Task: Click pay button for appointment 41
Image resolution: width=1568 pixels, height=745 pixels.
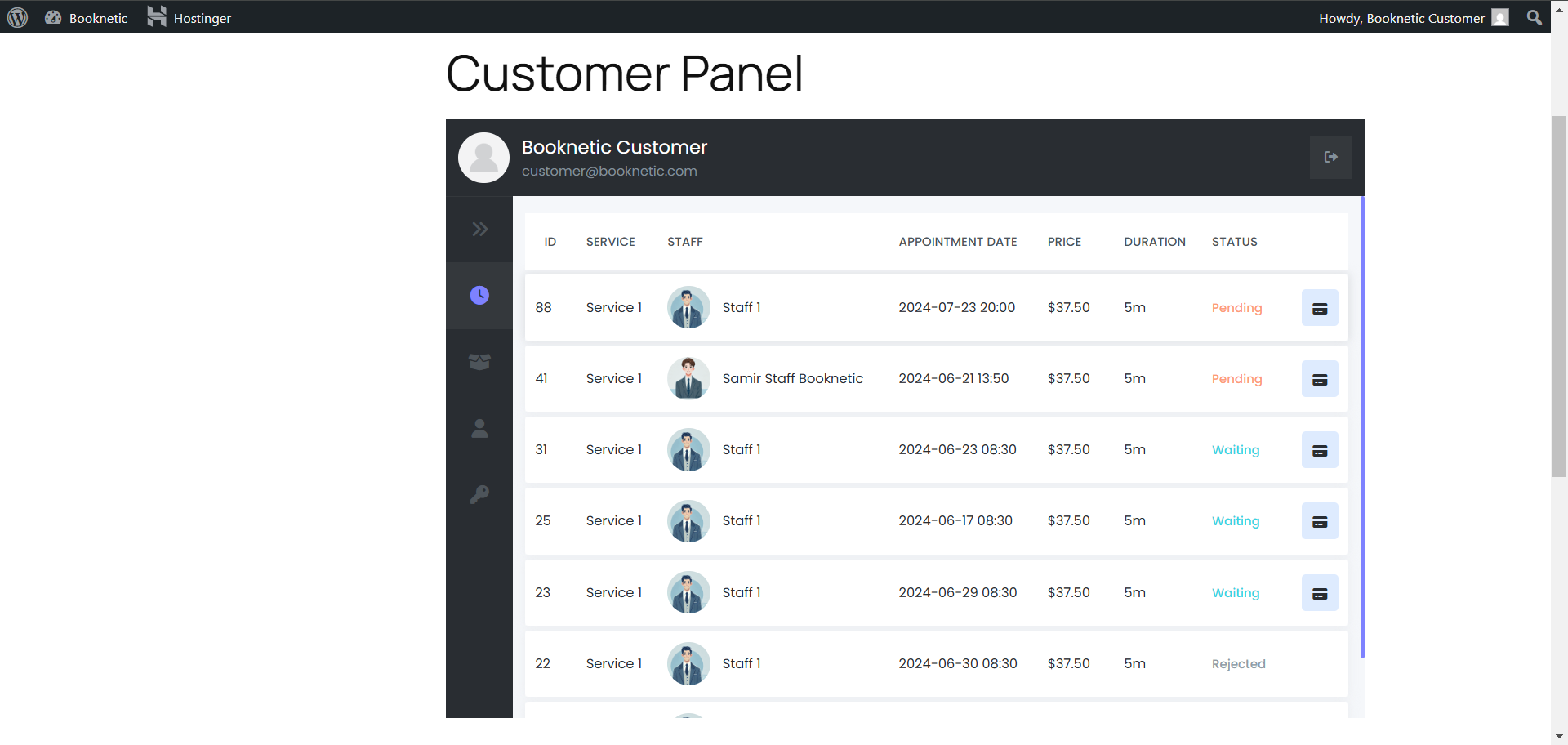Action: point(1320,379)
